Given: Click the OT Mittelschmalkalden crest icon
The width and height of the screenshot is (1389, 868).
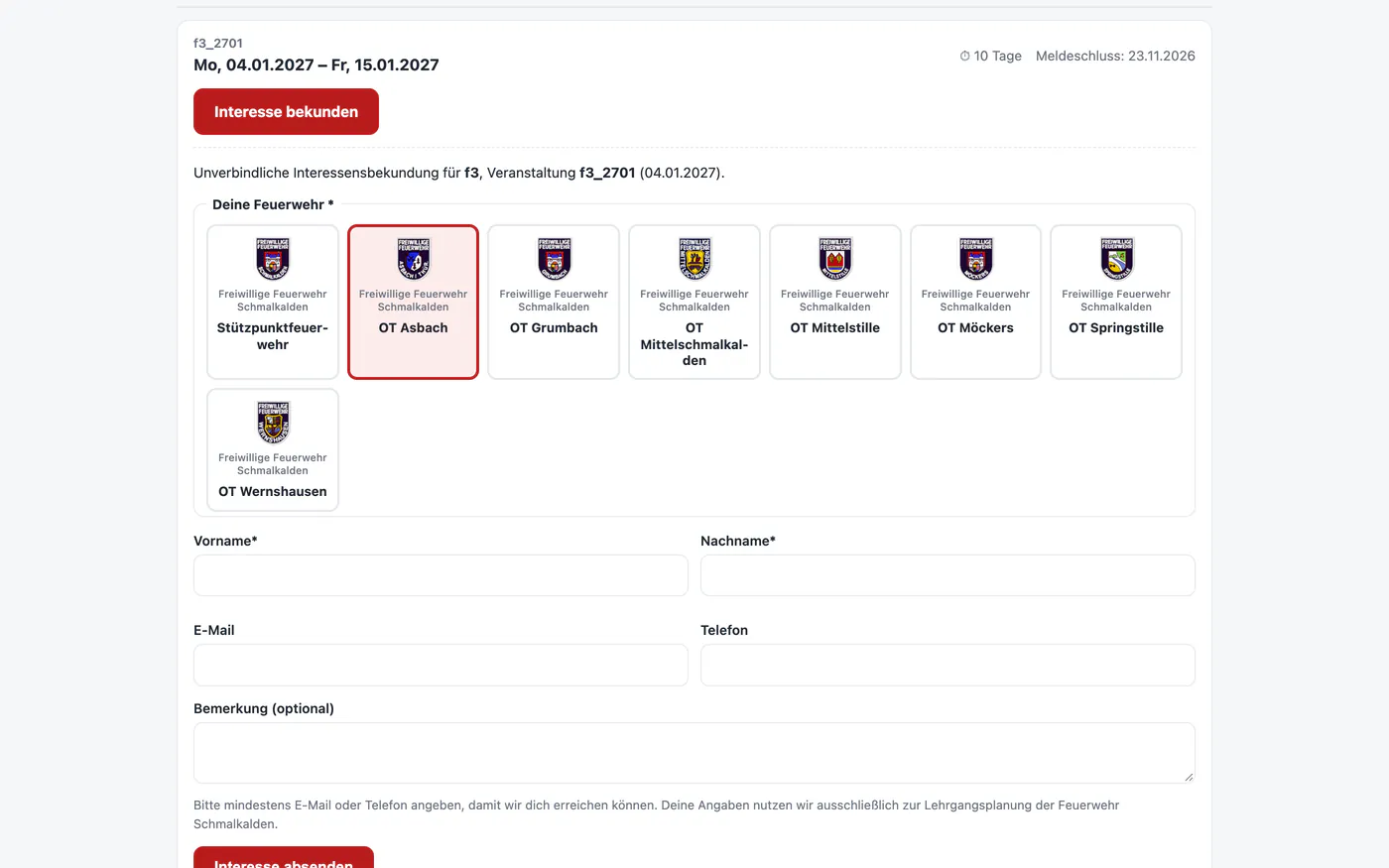Looking at the screenshot, I should (694, 259).
